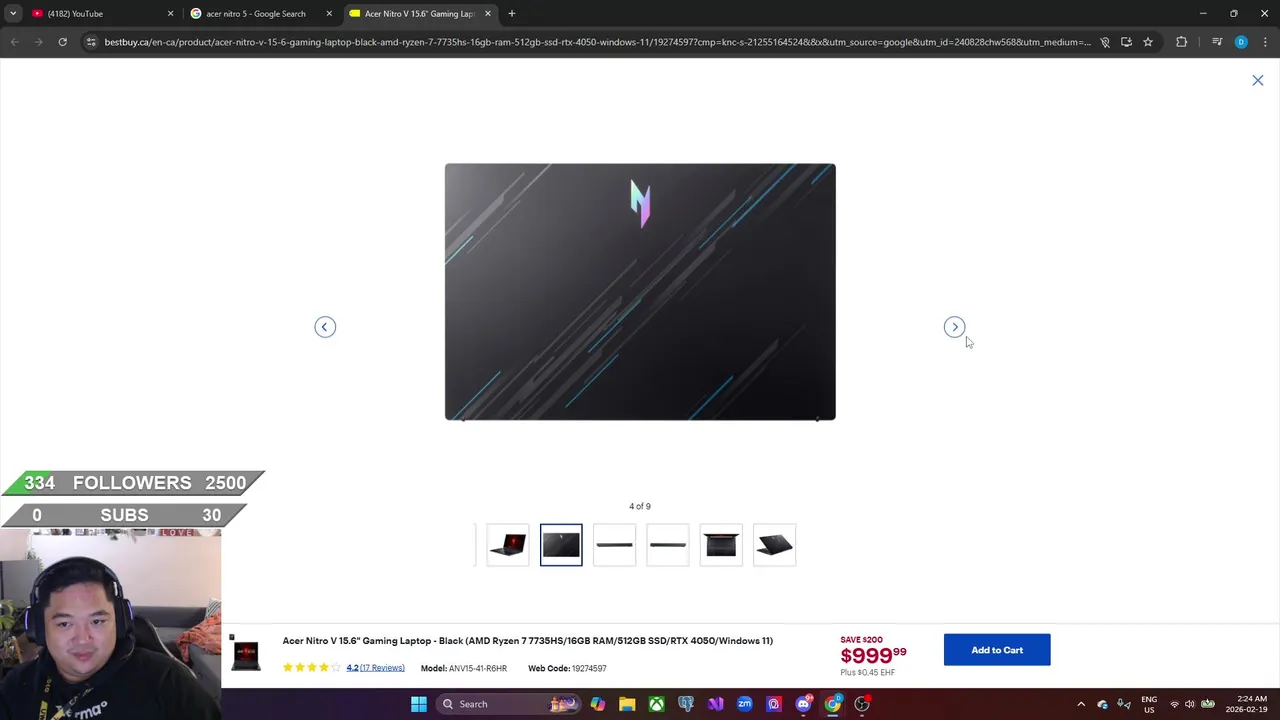Open the Windows Start menu
The height and width of the screenshot is (720, 1280).
(x=419, y=704)
